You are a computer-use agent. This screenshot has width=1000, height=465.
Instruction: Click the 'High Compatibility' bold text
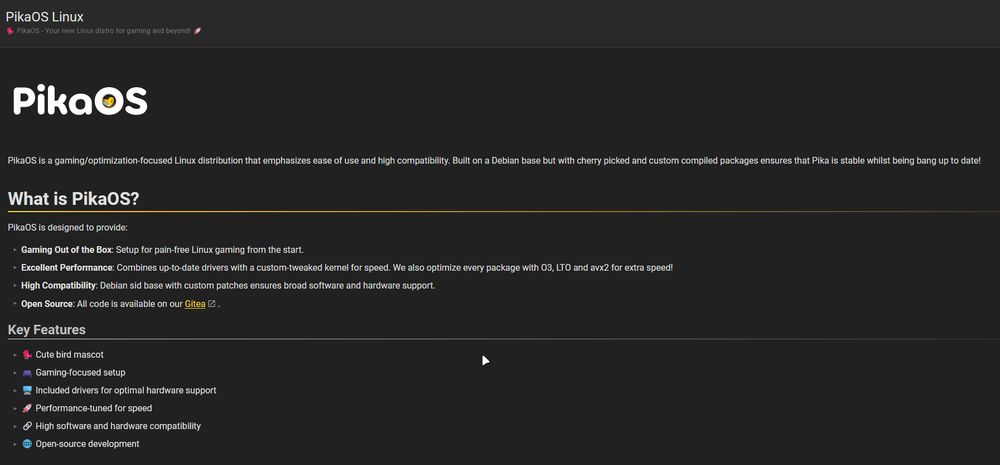pyautogui.click(x=59, y=285)
